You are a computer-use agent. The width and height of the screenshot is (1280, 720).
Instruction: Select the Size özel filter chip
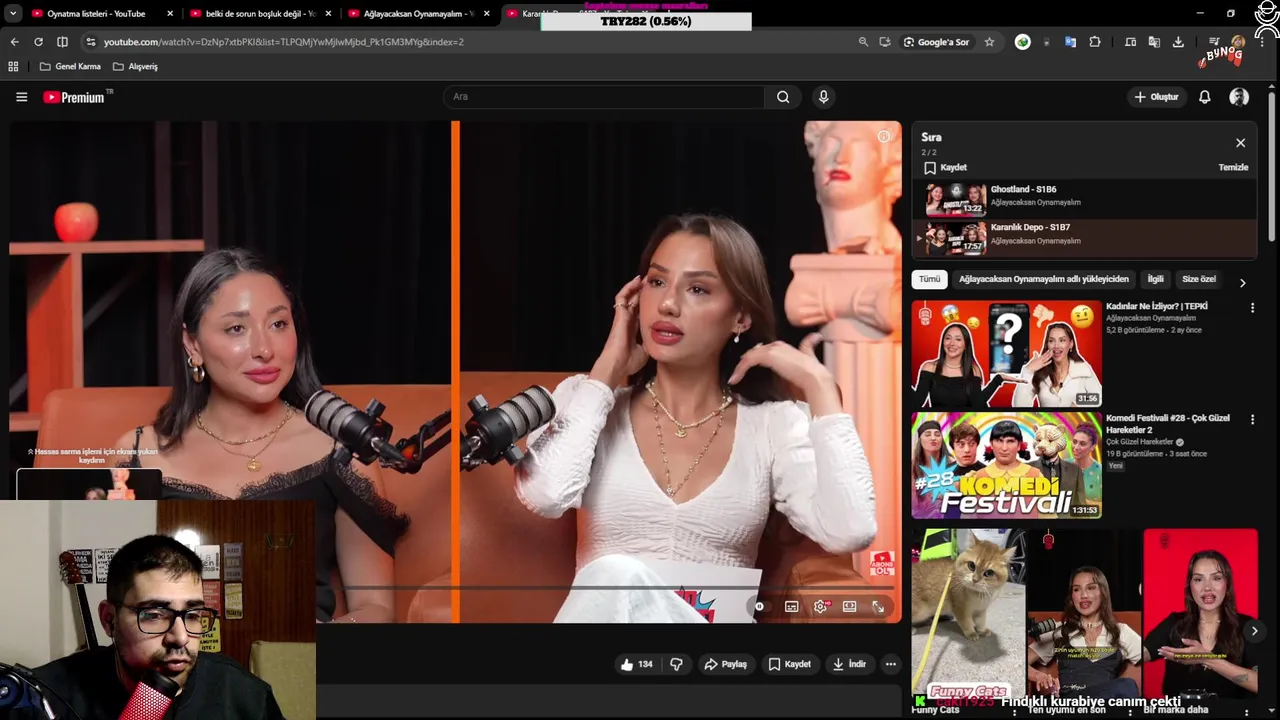(x=1199, y=279)
